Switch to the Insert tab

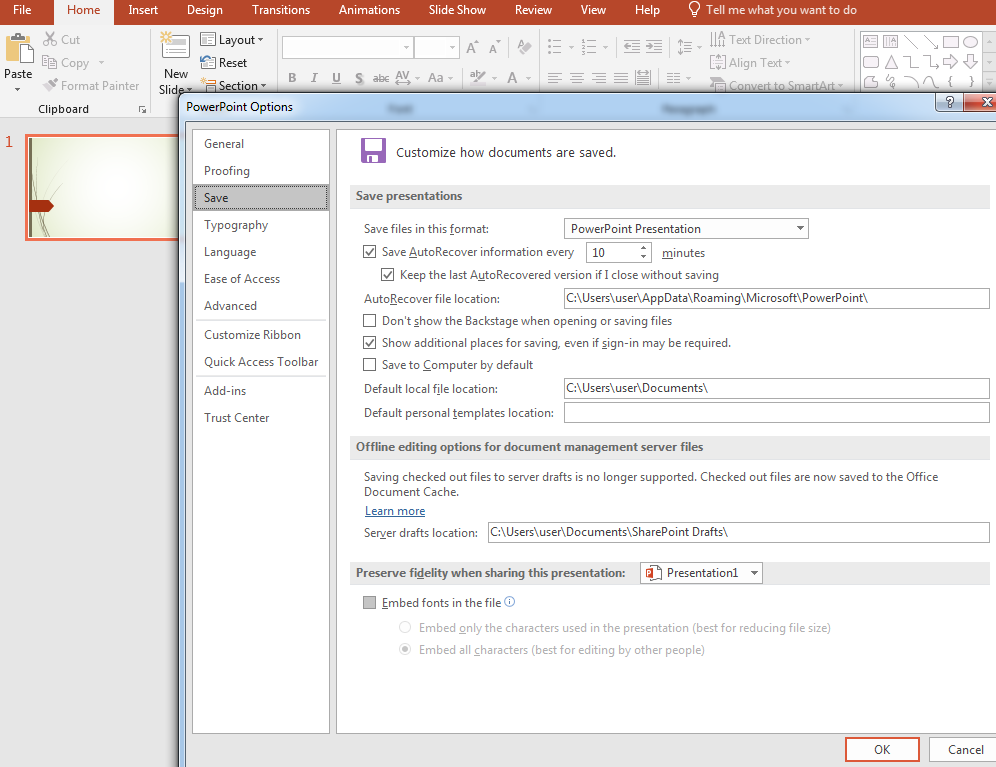(143, 10)
